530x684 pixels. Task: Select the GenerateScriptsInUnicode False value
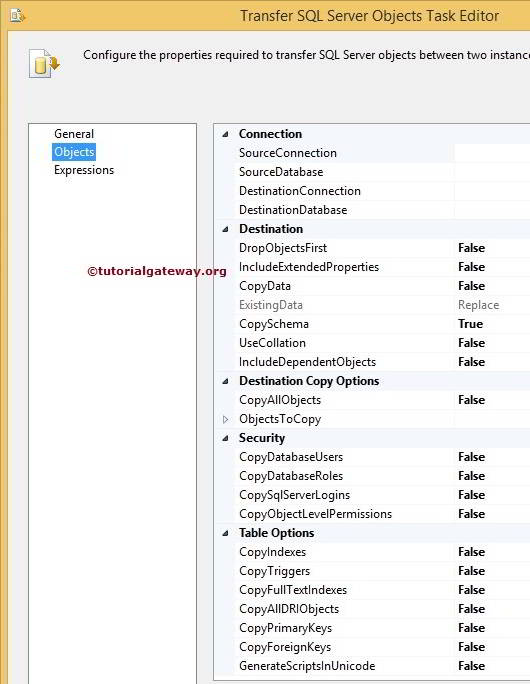point(472,666)
